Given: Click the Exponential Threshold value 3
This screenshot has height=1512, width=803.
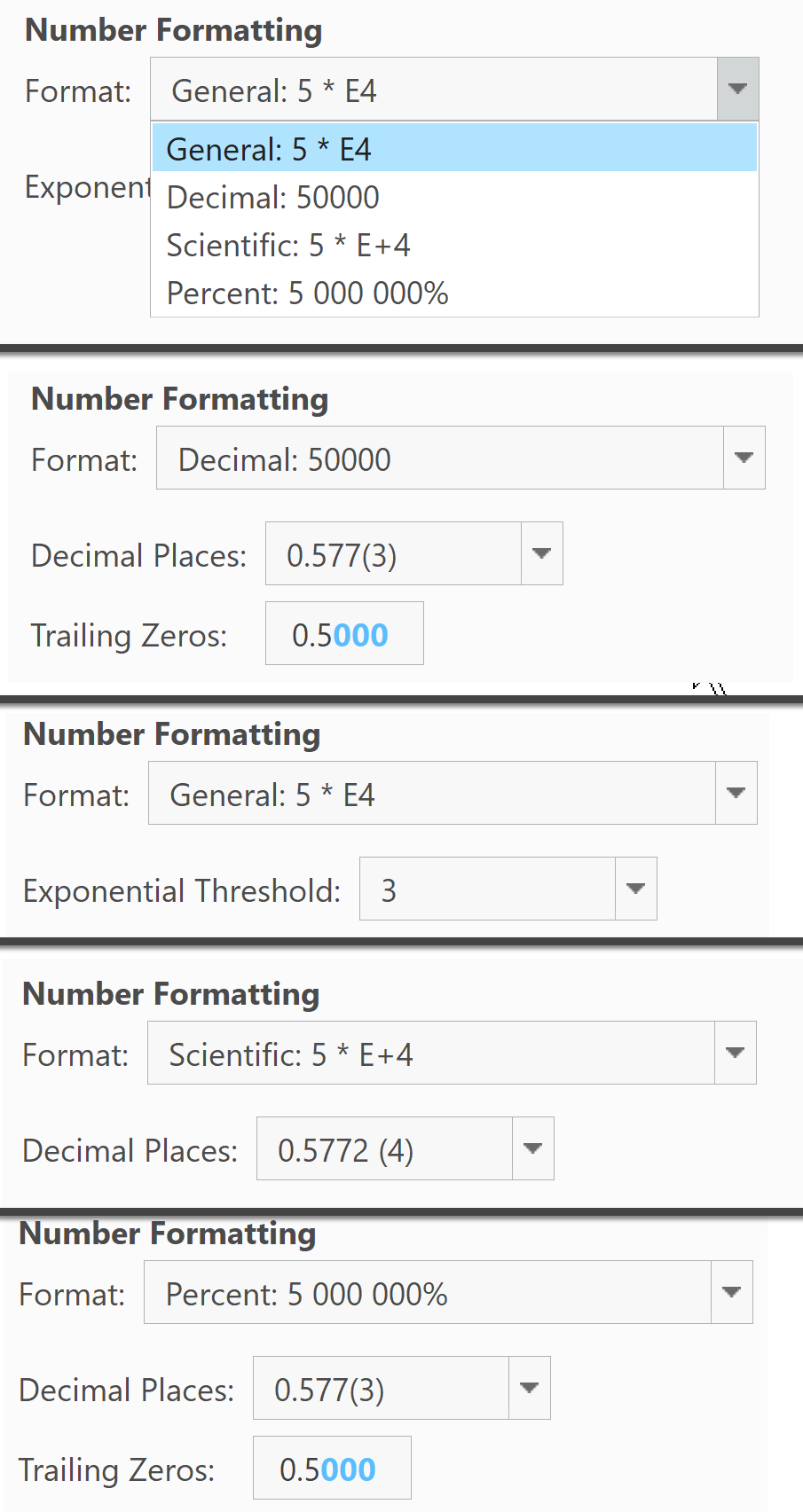Looking at the screenshot, I should 389,889.
